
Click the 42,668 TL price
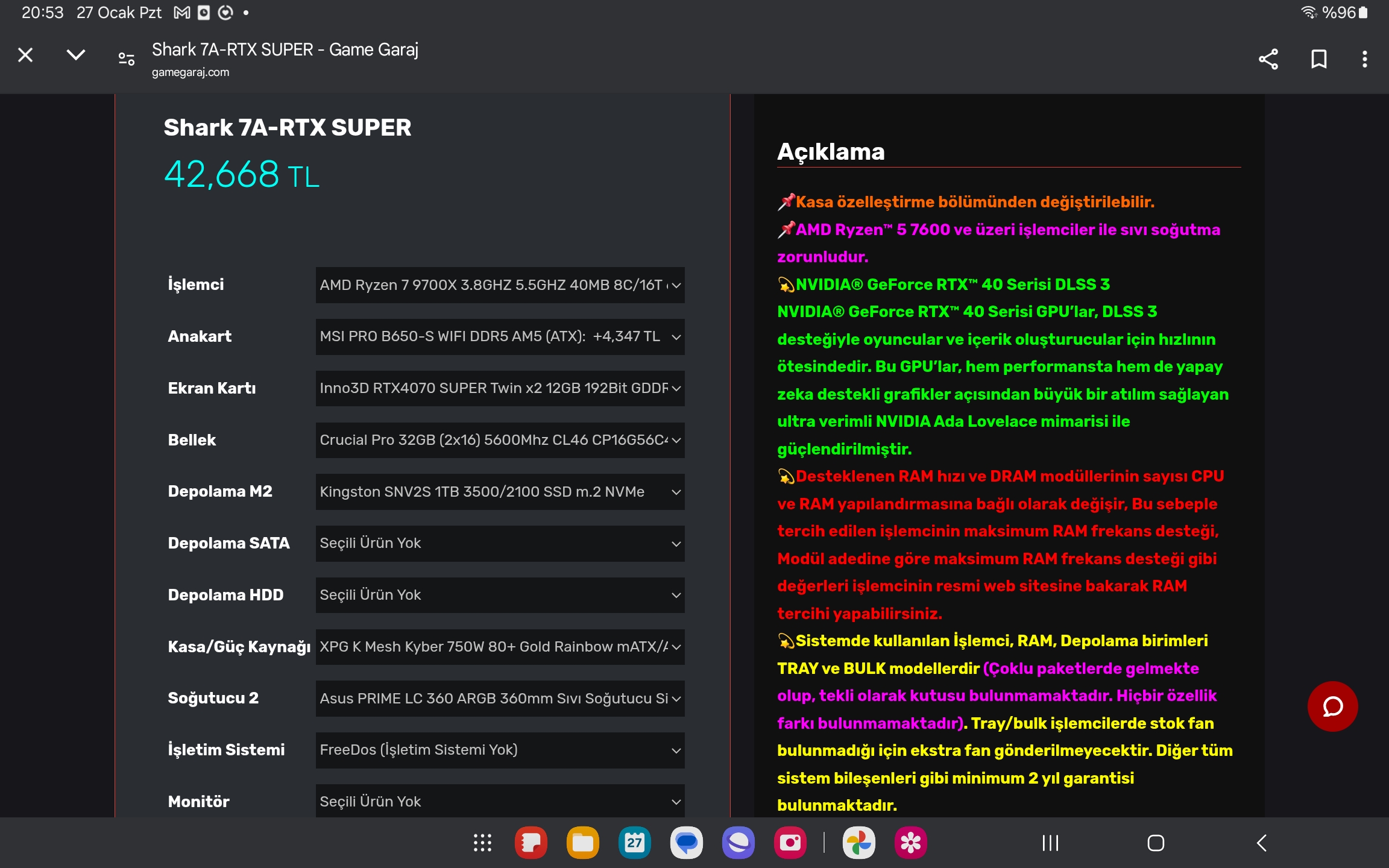coord(242,175)
